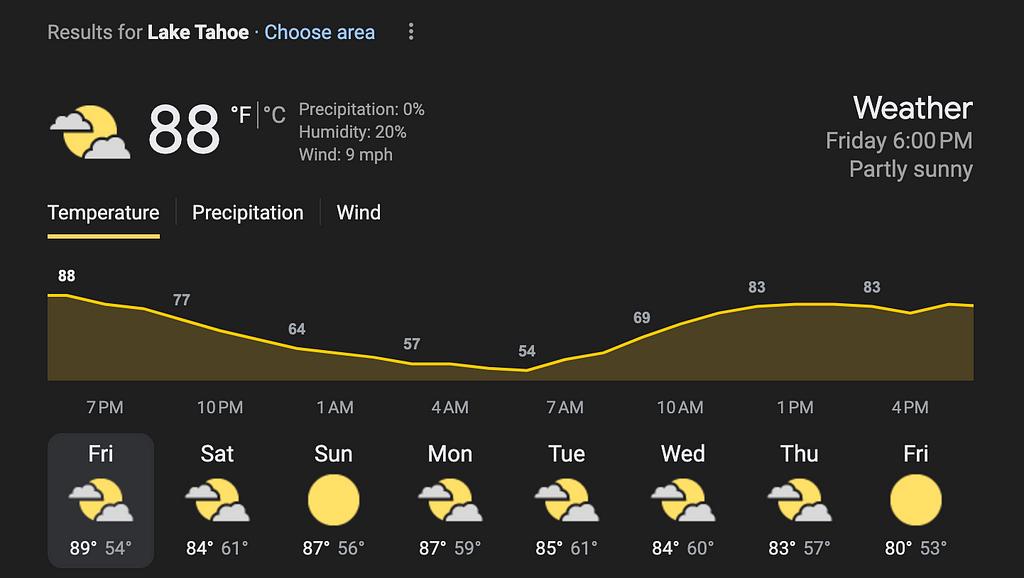Click the 10 PM time label
Screen dimensions: 1024x578
point(220,407)
